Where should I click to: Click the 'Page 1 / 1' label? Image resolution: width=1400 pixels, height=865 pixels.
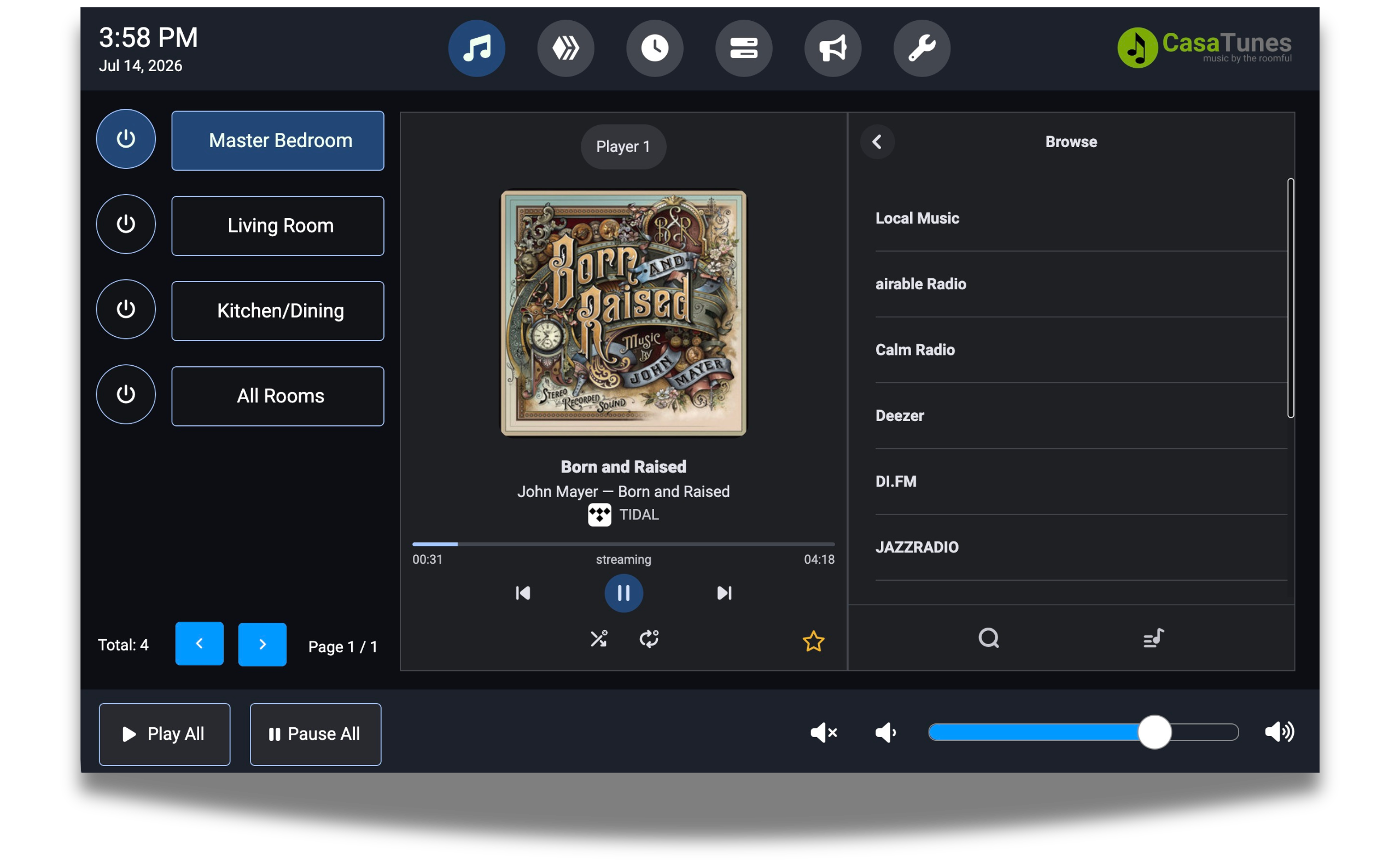[x=343, y=647]
